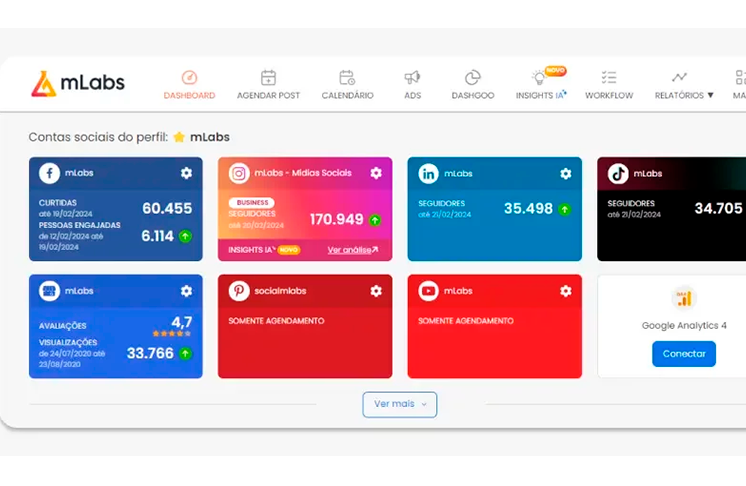Open the Ver análise link
Image resolution: width=746 pixels, height=486 pixels.
[353, 250]
